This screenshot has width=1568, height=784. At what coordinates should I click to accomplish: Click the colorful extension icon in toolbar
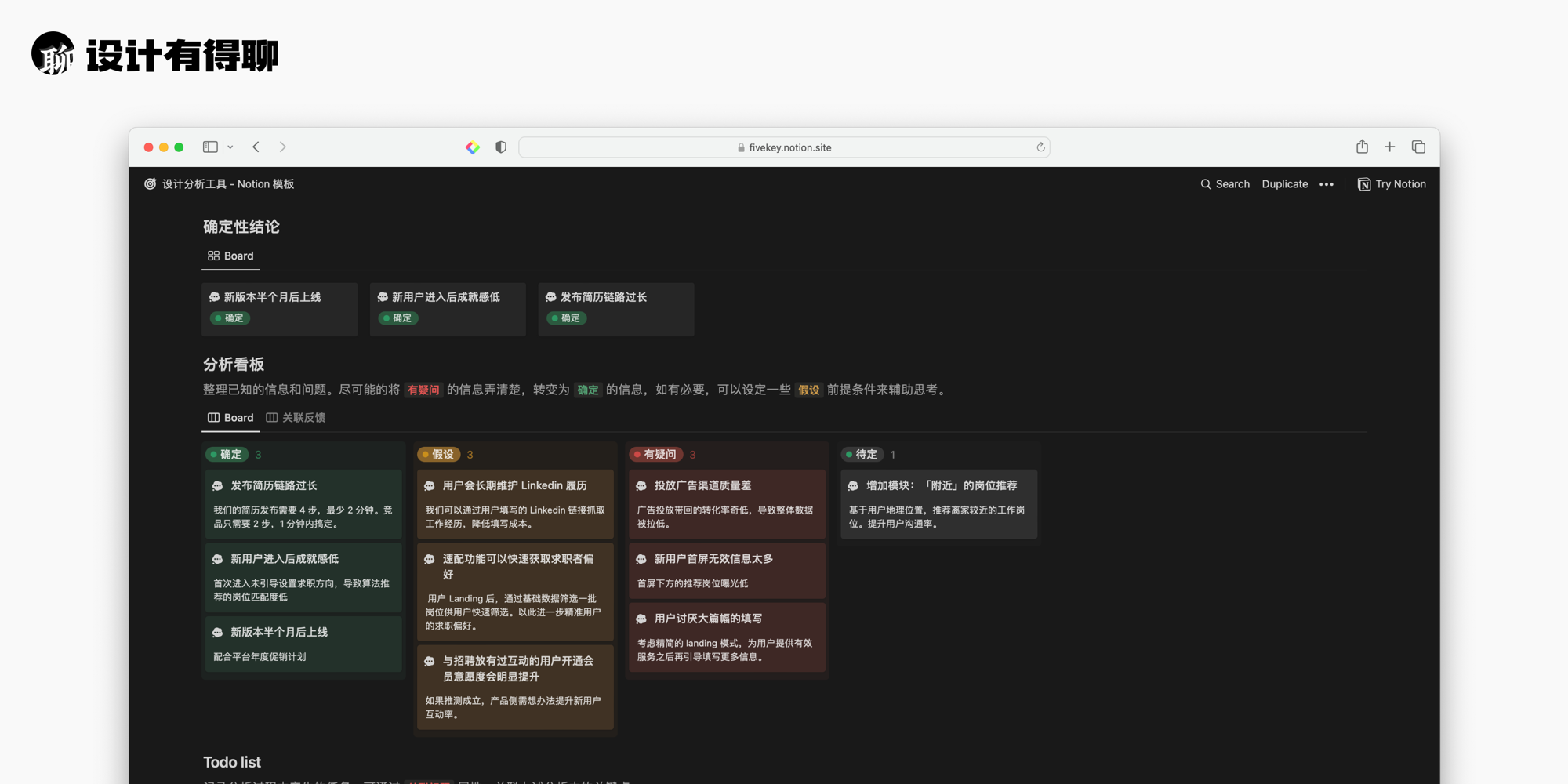pyautogui.click(x=473, y=147)
